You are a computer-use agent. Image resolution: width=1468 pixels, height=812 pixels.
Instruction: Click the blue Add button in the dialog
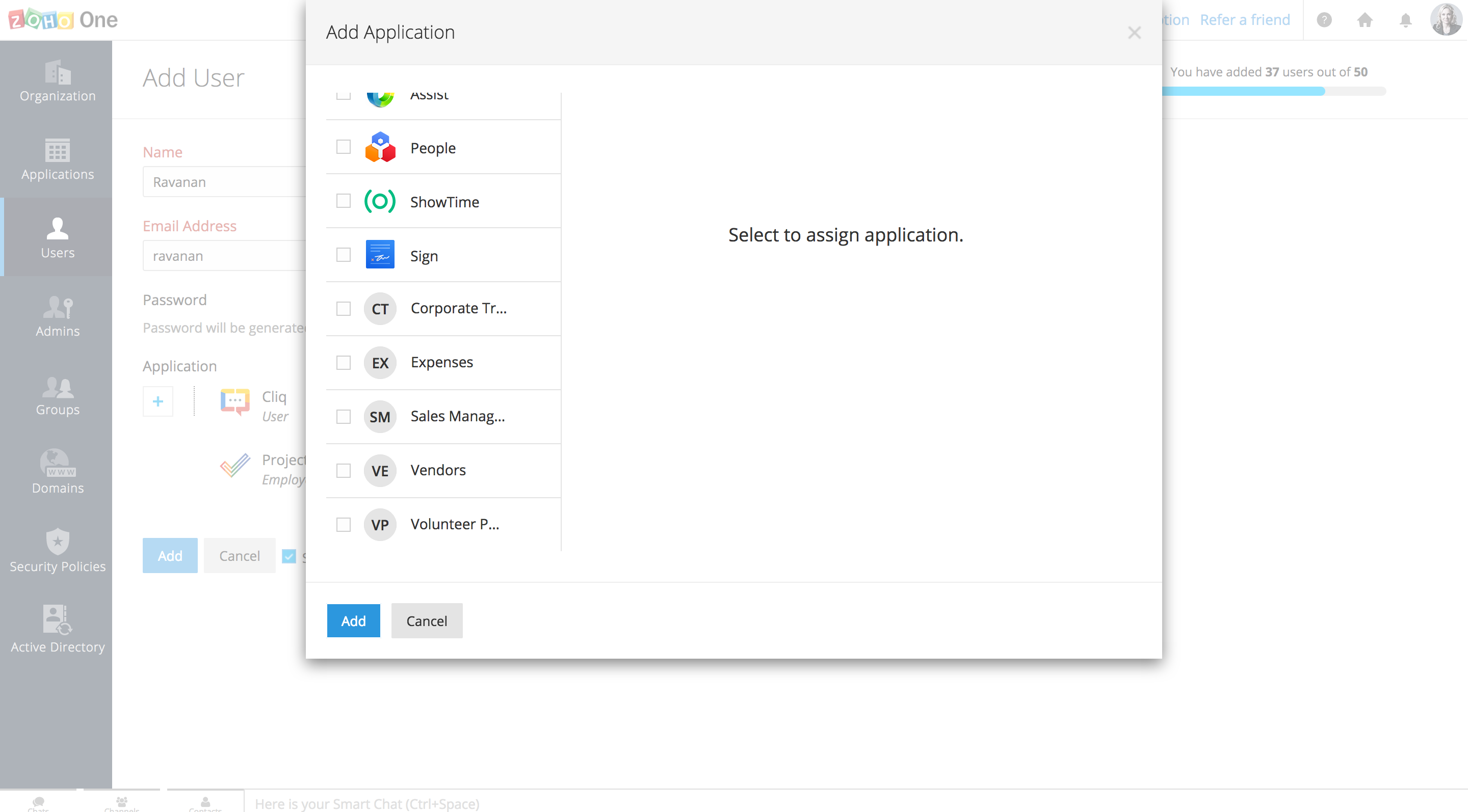(x=353, y=620)
